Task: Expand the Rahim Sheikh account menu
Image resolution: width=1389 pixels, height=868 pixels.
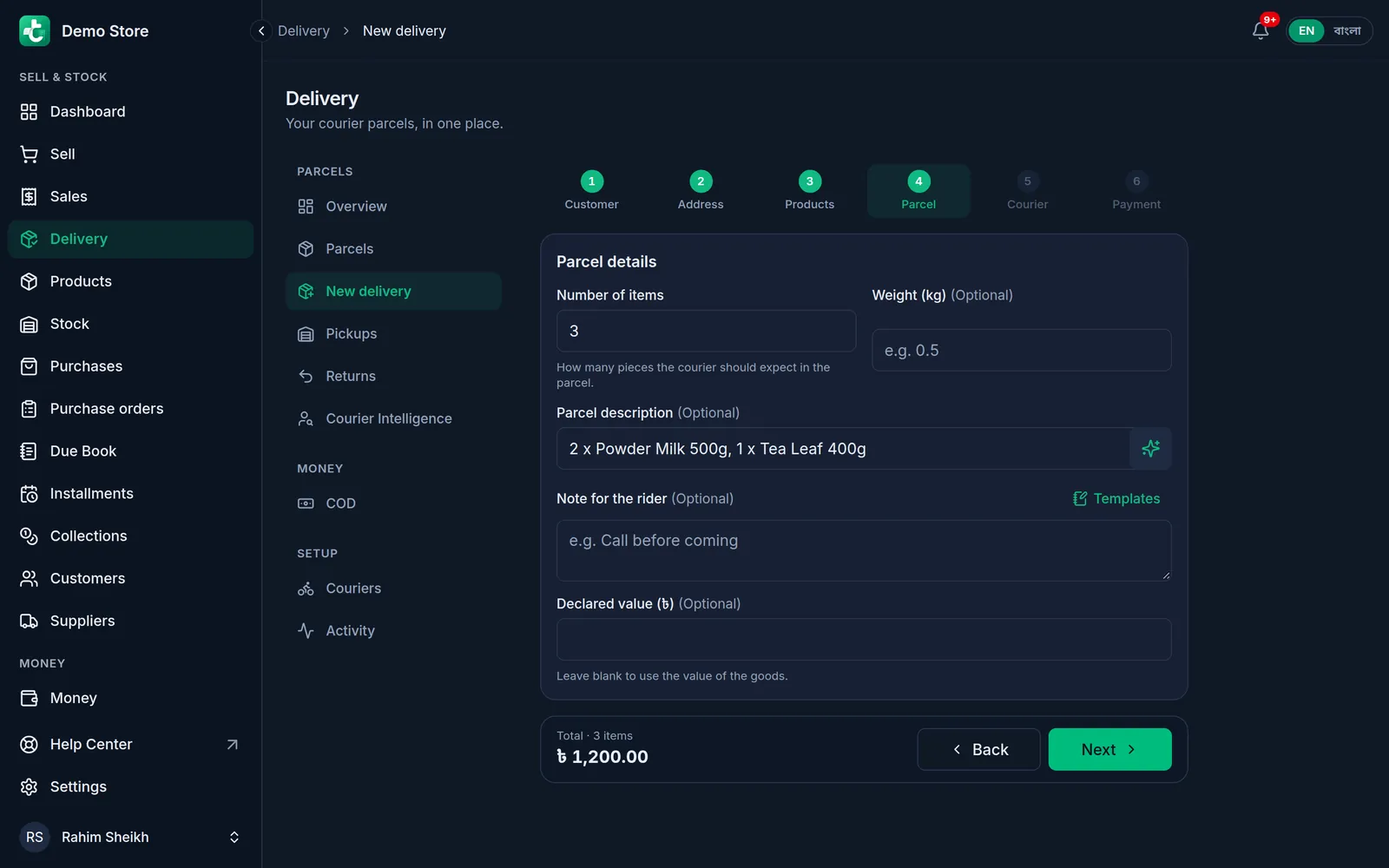Action: [x=130, y=837]
